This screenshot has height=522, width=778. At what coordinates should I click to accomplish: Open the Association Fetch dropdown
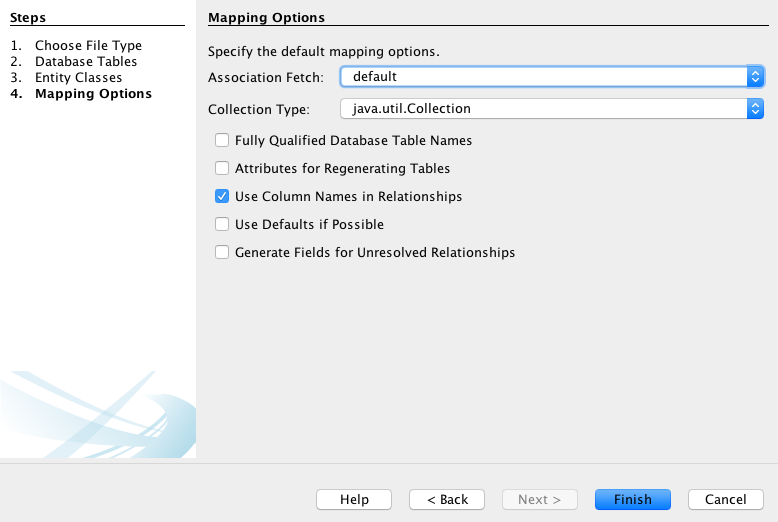(552, 76)
